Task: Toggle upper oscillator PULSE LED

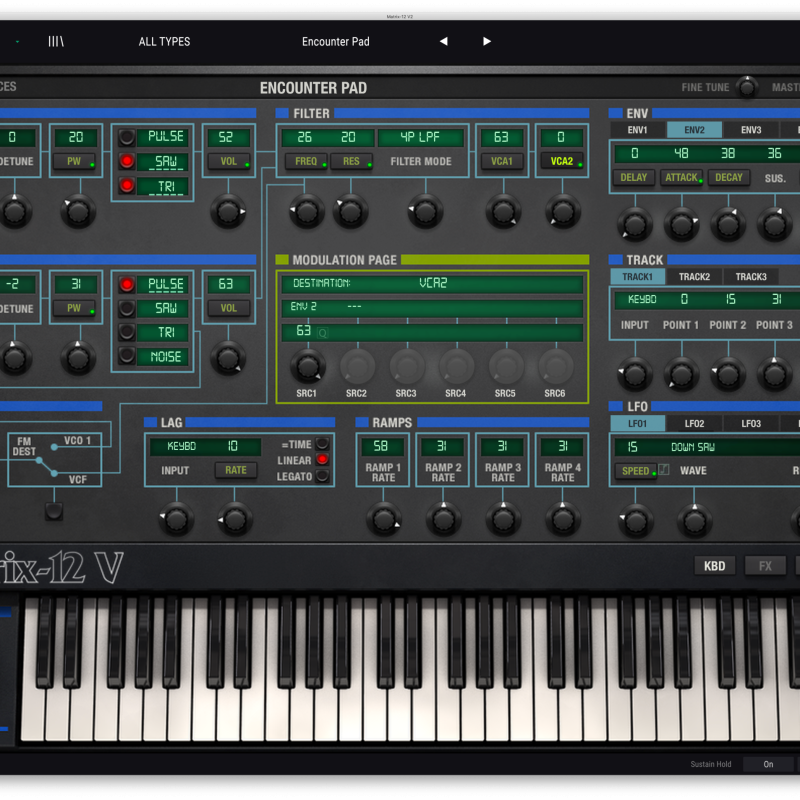Action: [x=127, y=137]
